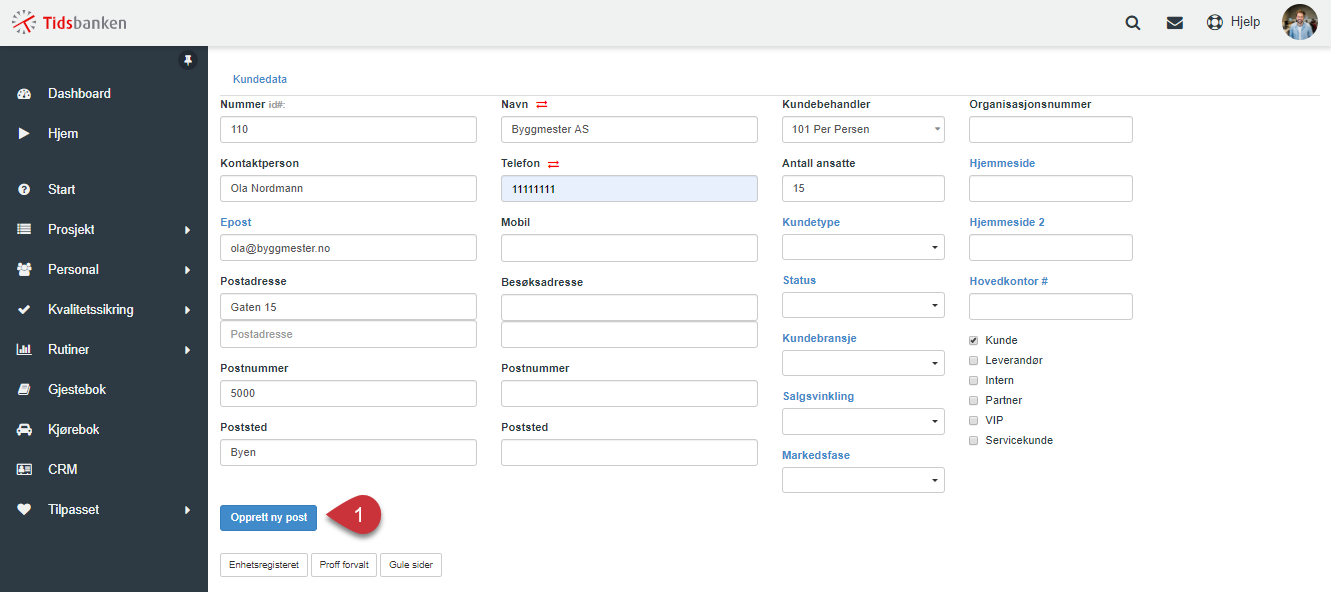Check the Servicekunde checkbox
The image size is (1331, 592).
tap(974, 441)
